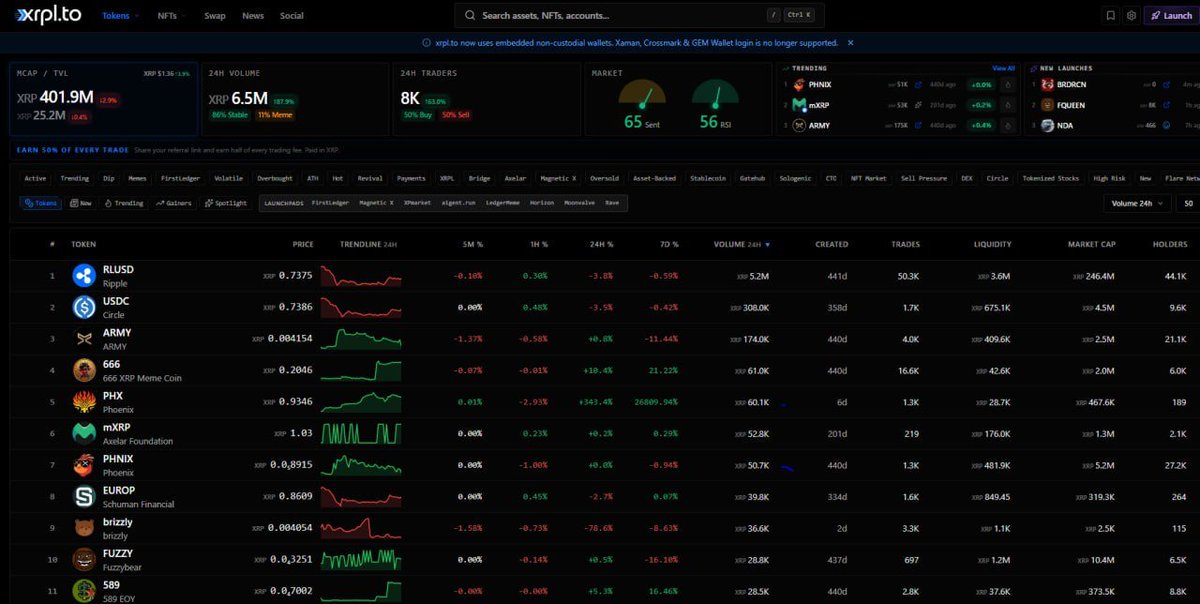Toggle the Memes category chip
1200x604 pixels.
click(137, 178)
